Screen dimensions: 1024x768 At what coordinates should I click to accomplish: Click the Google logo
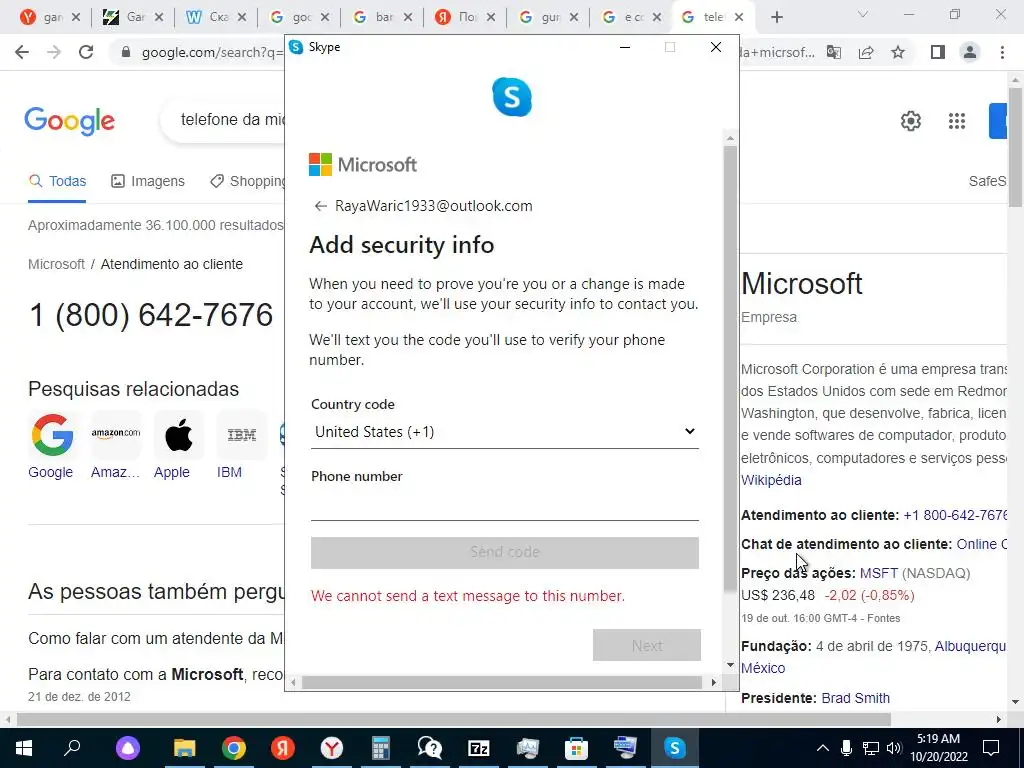click(69, 121)
